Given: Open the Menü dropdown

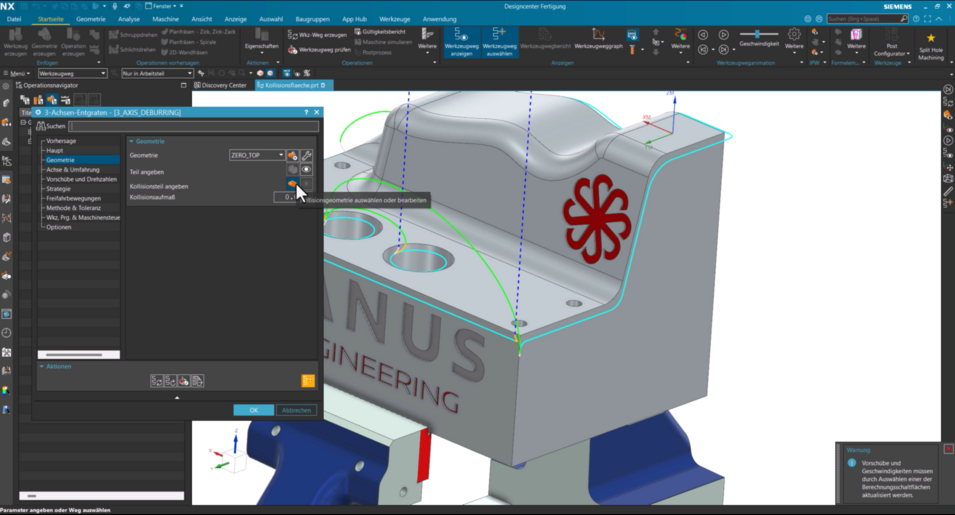Looking at the screenshot, I should [x=18, y=73].
